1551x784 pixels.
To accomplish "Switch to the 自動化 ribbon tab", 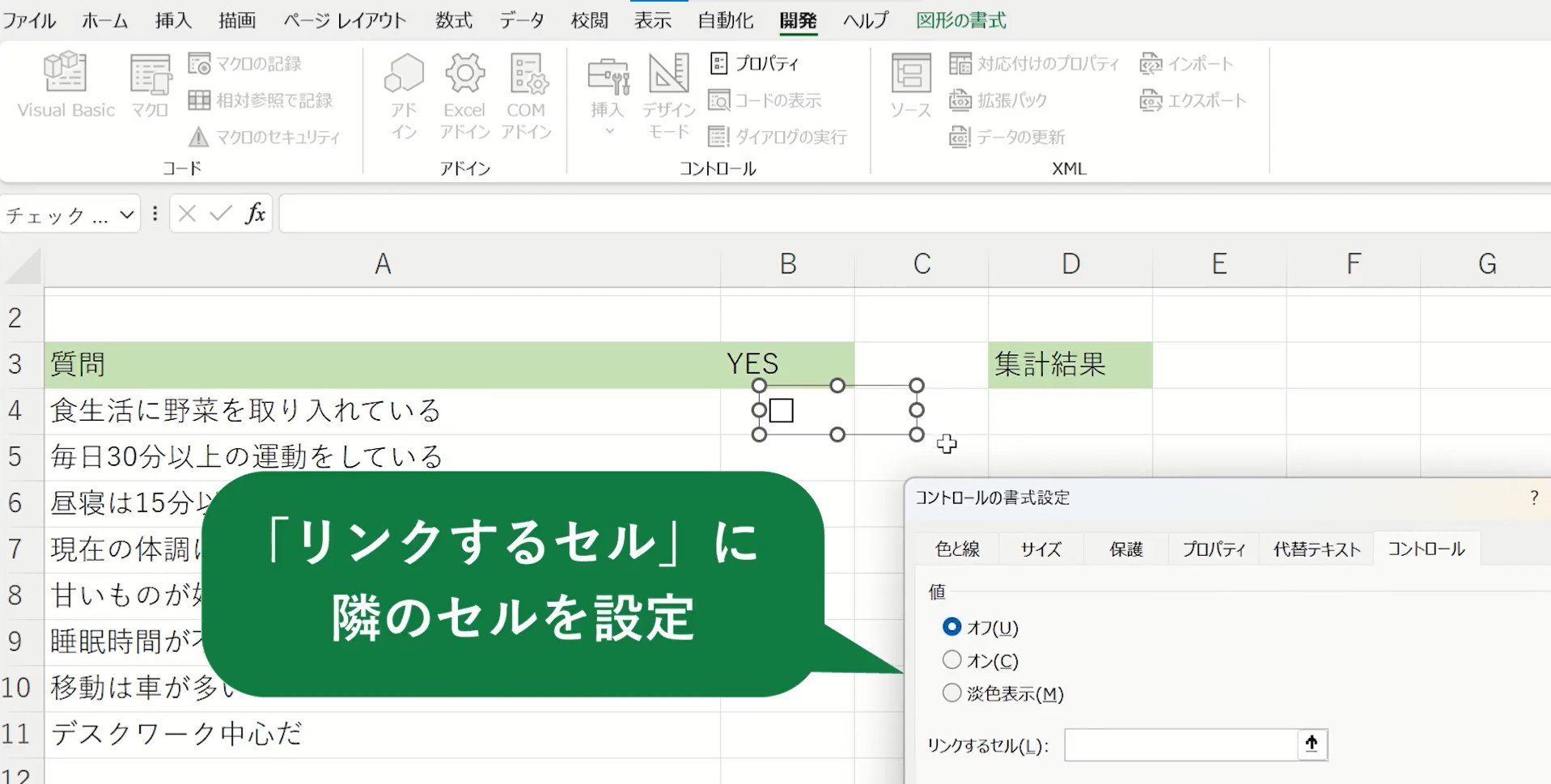I will point(726,20).
